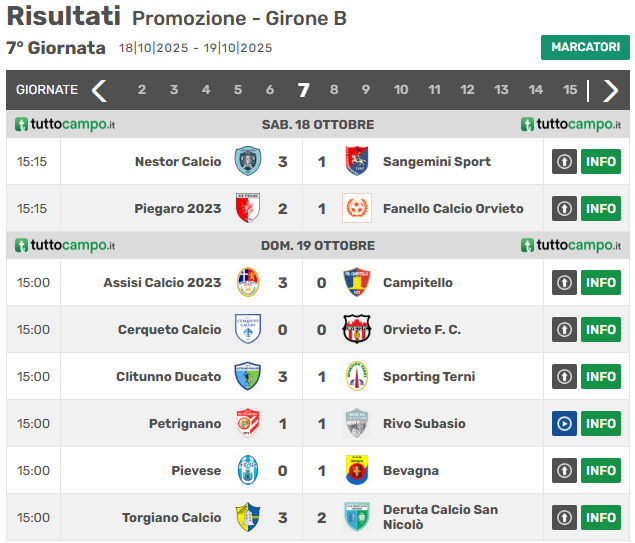Viewport: 635px width, 543px height.
Task: Open the Marcatori button
Action: coord(585,47)
